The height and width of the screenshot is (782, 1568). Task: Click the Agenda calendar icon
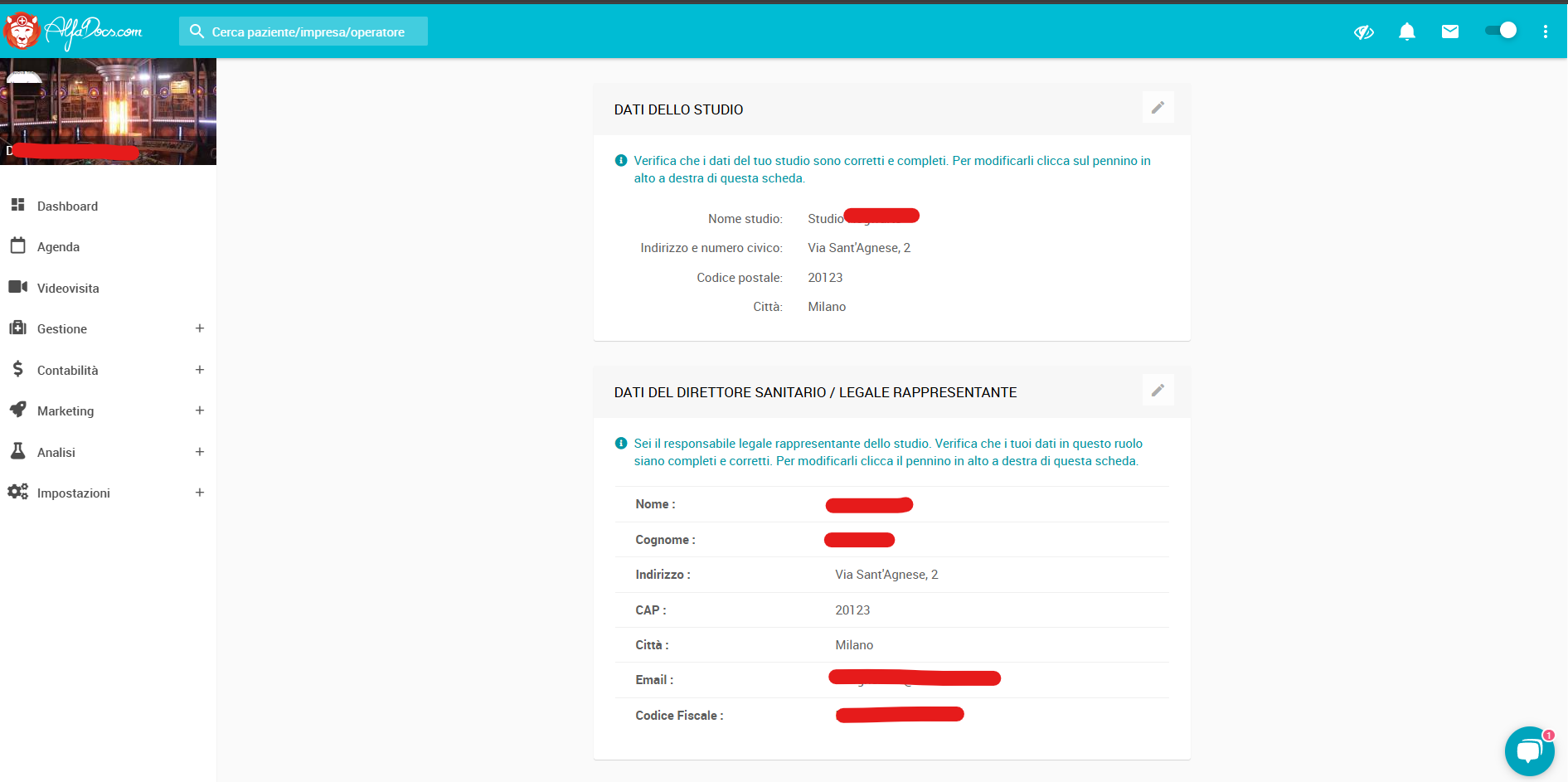click(17, 245)
